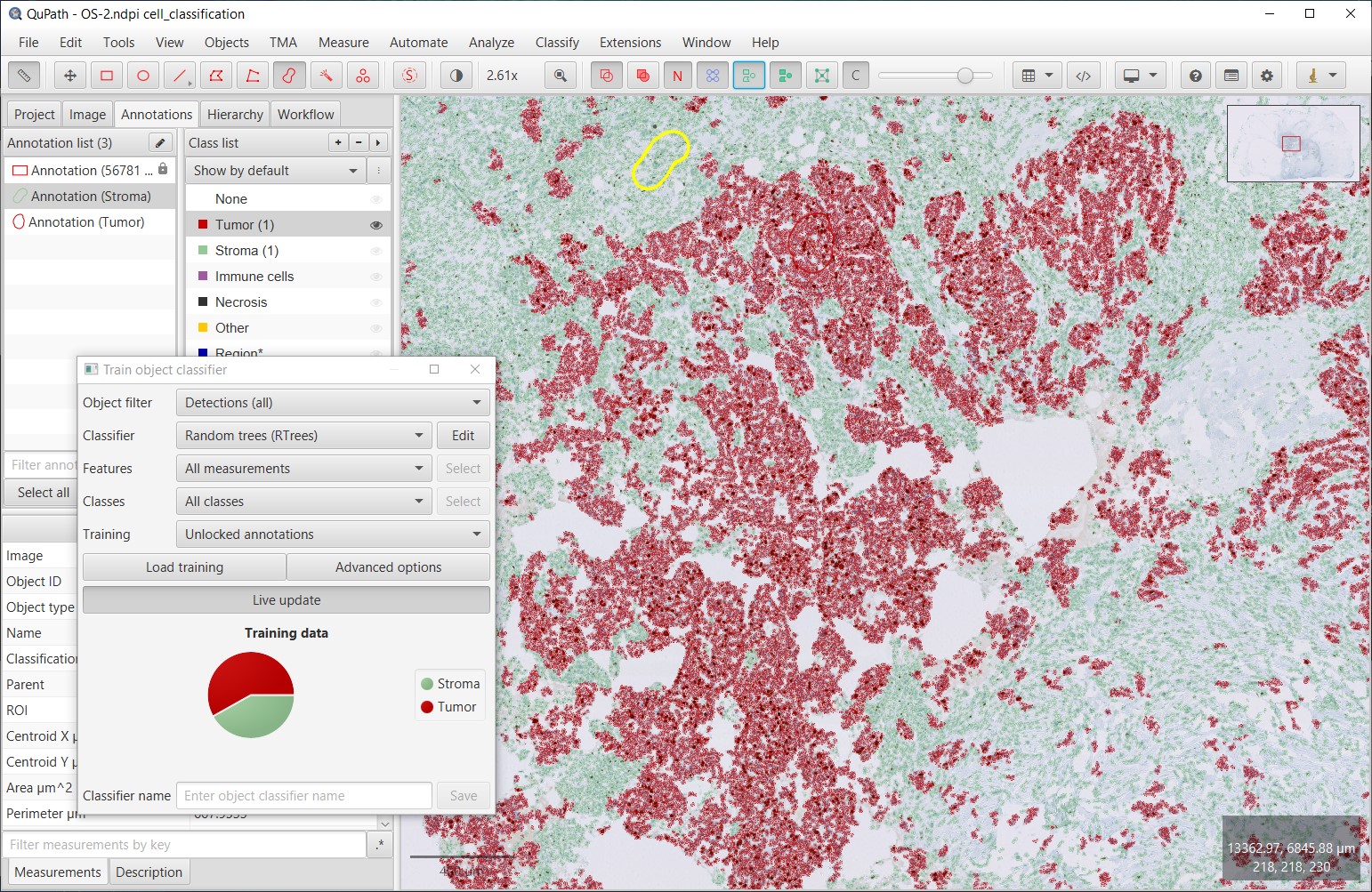Select the Ellipse annotation tool
Viewport: 1372px width, 892px height.
(x=143, y=76)
